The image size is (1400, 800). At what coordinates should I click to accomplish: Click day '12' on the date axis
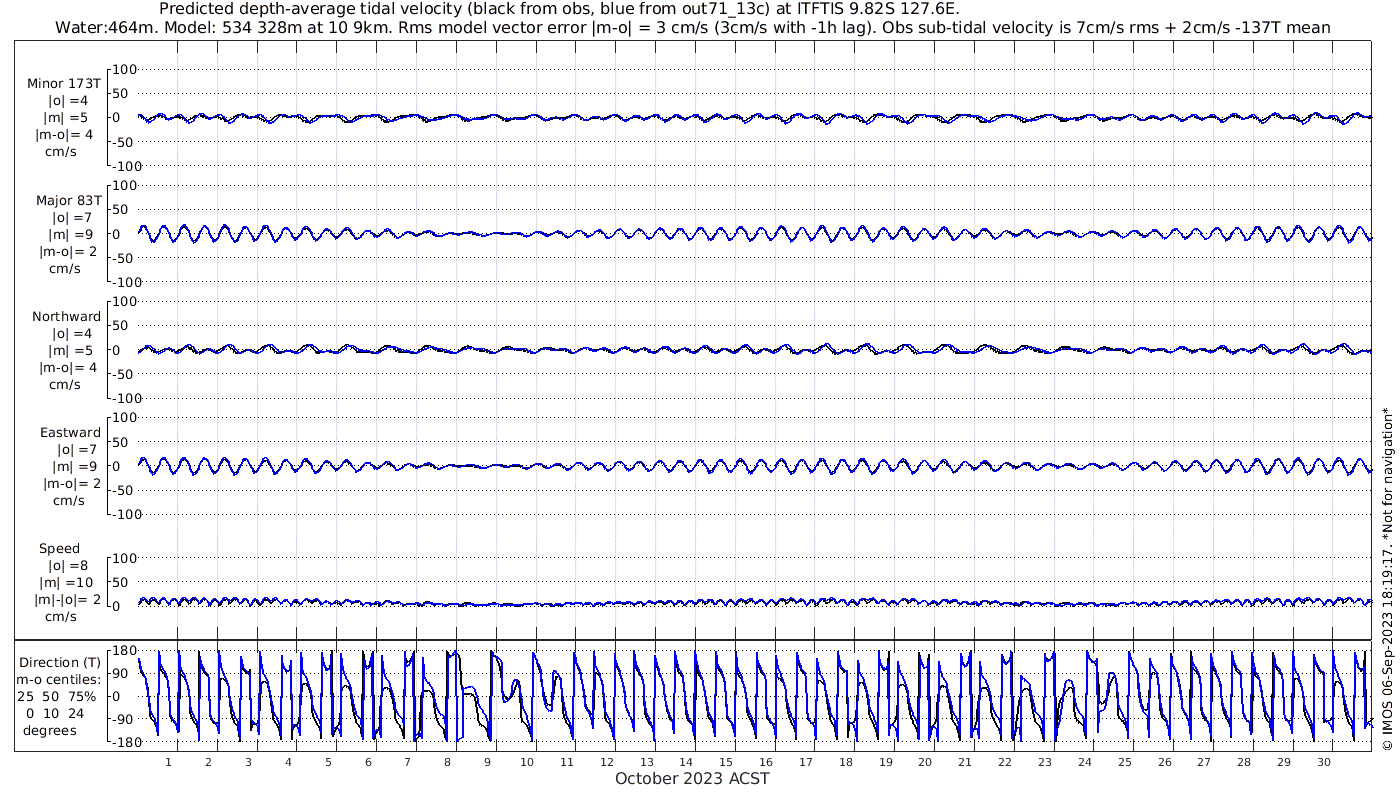click(x=607, y=762)
